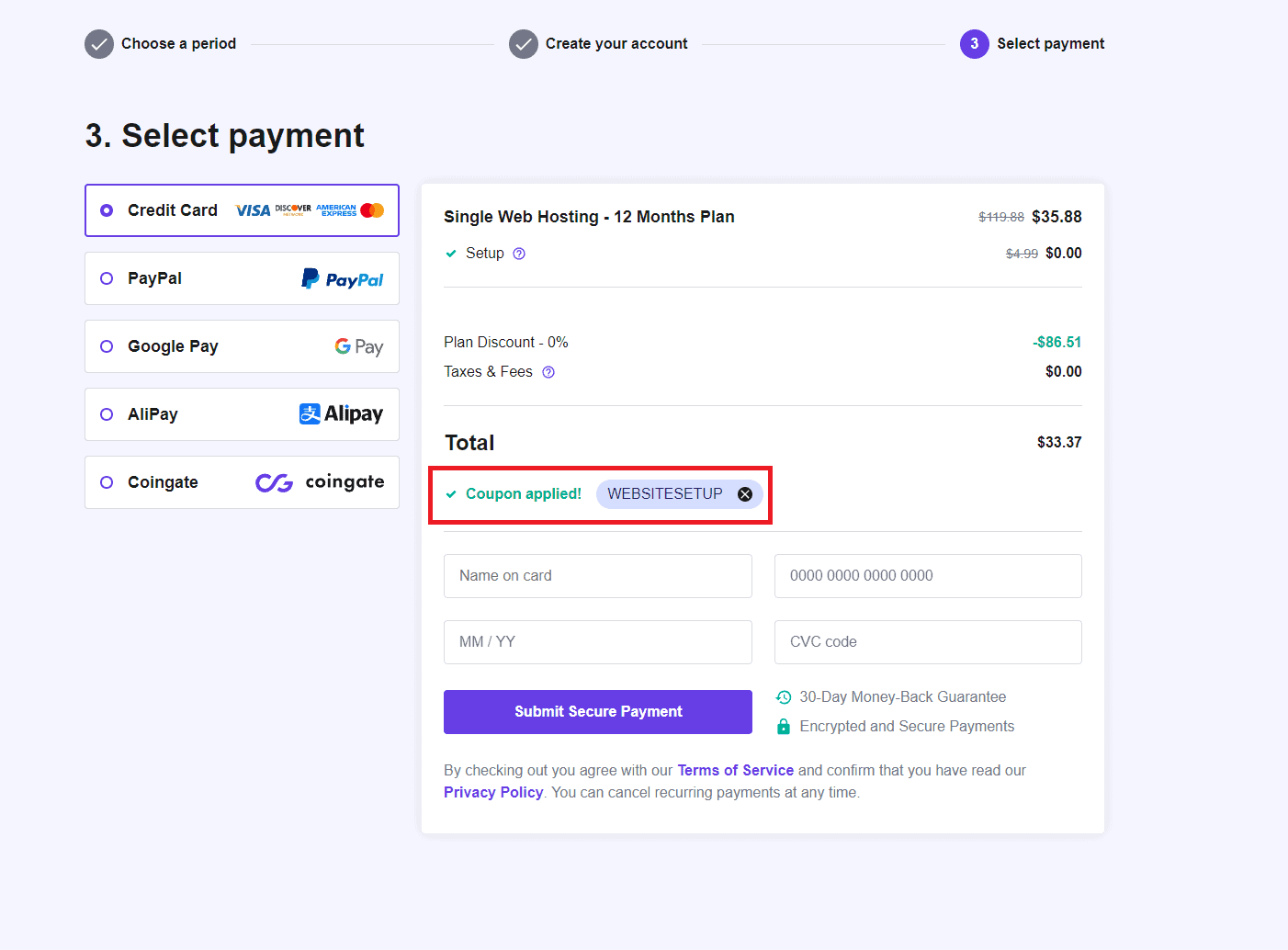
Task: Open the Privacy Policy link
Action: pos(493,793)
